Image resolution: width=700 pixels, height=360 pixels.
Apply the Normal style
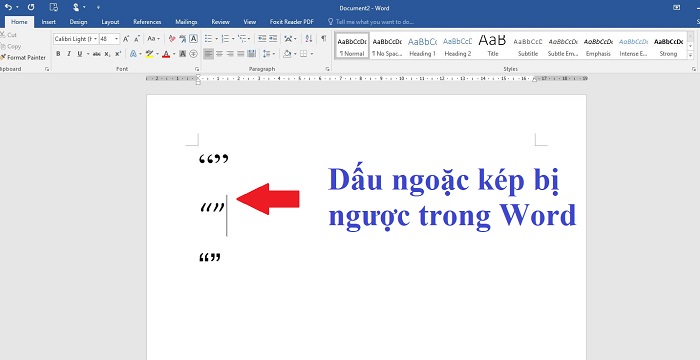[352, 46]
